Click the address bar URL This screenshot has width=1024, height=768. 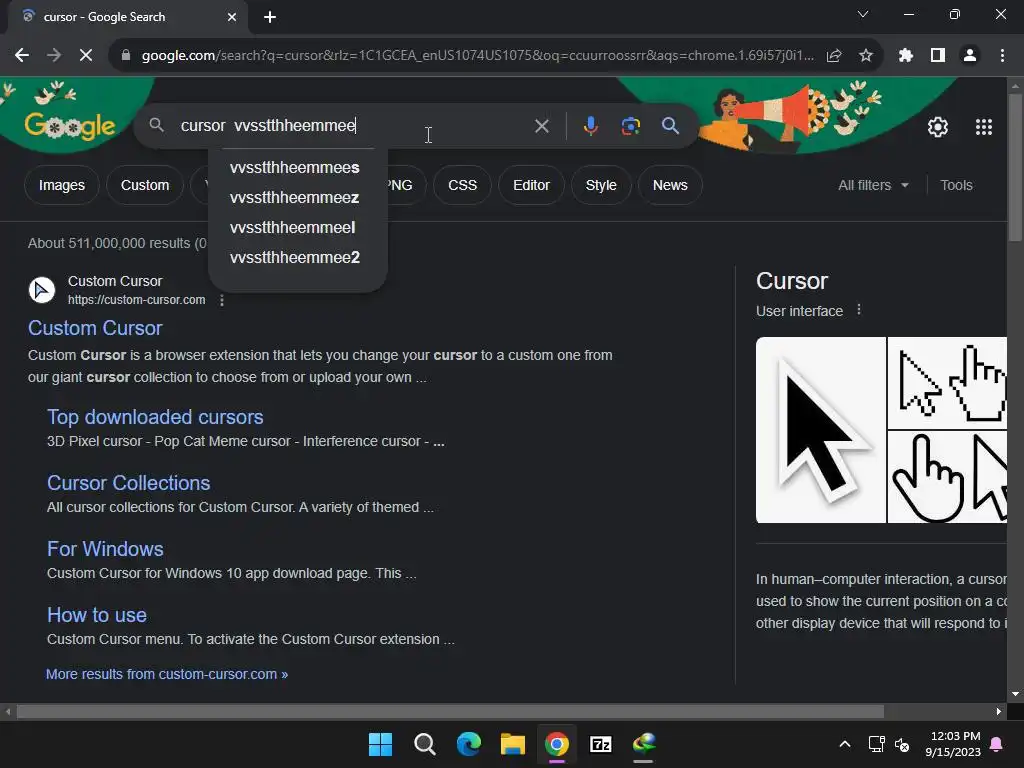tap(477, 56)
